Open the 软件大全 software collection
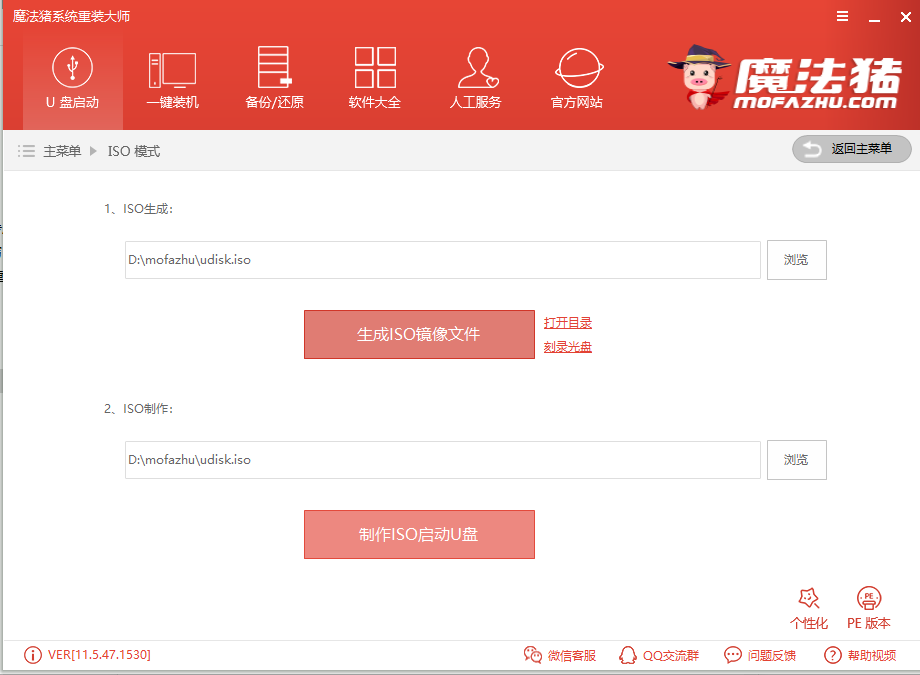The height and width of the screenshot is (675, 920). 375,78
